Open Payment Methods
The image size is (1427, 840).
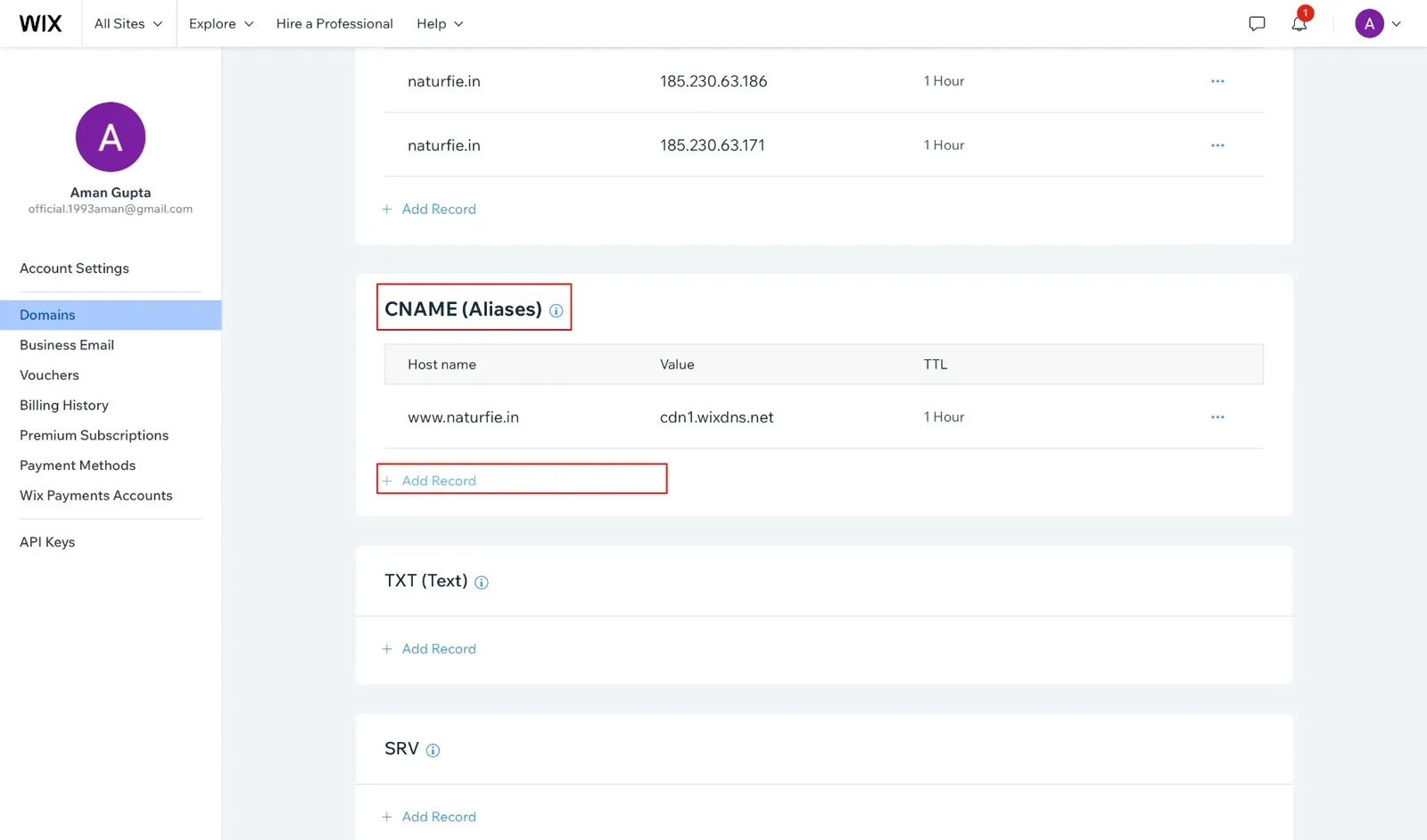(78, 465)
